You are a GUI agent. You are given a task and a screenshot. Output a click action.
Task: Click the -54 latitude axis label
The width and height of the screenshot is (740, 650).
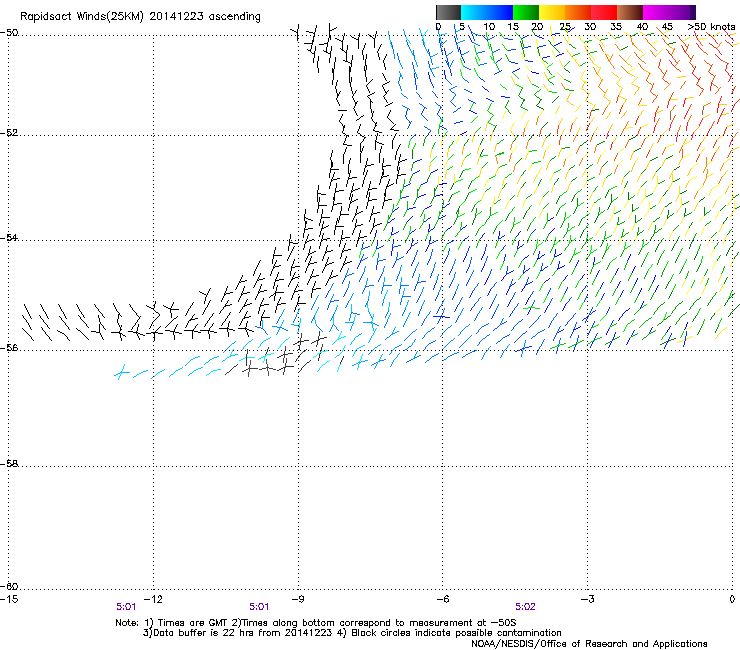click(9, 237)
